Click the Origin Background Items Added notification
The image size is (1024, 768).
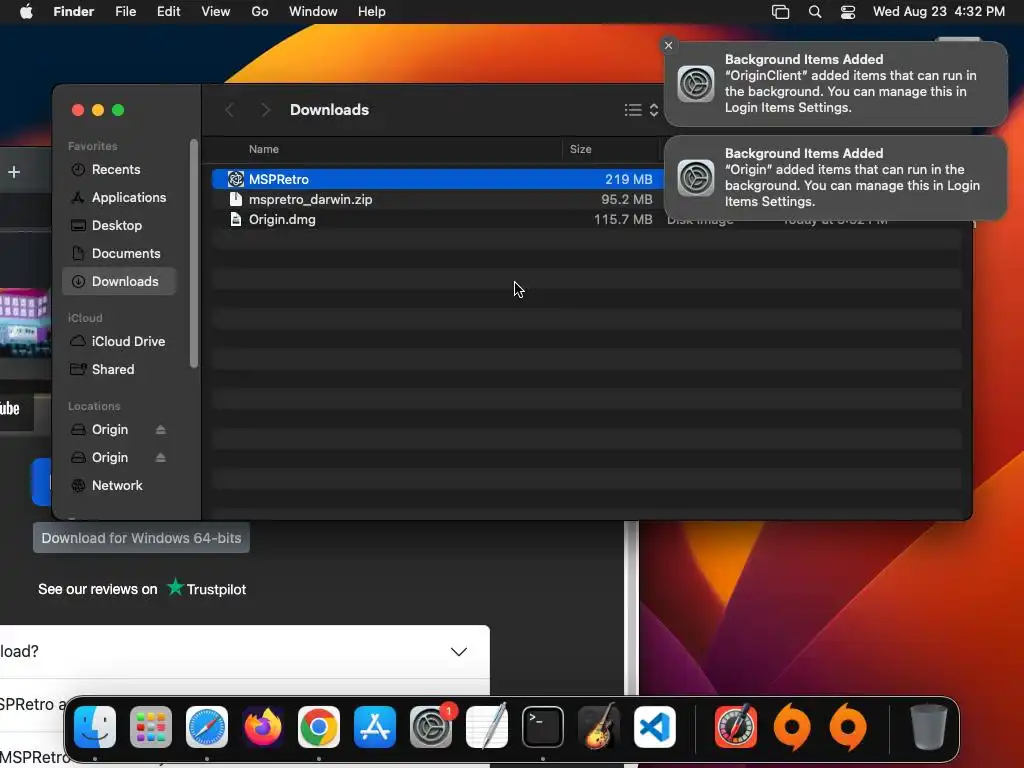836,178
